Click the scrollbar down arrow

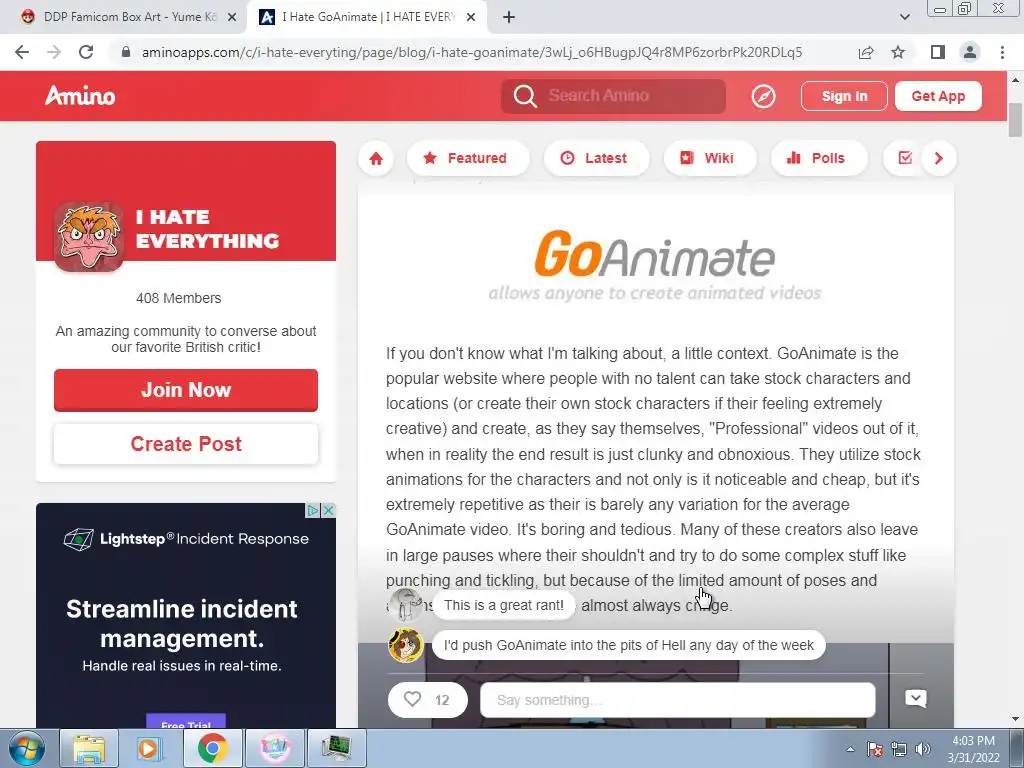tap(1015, 719)
